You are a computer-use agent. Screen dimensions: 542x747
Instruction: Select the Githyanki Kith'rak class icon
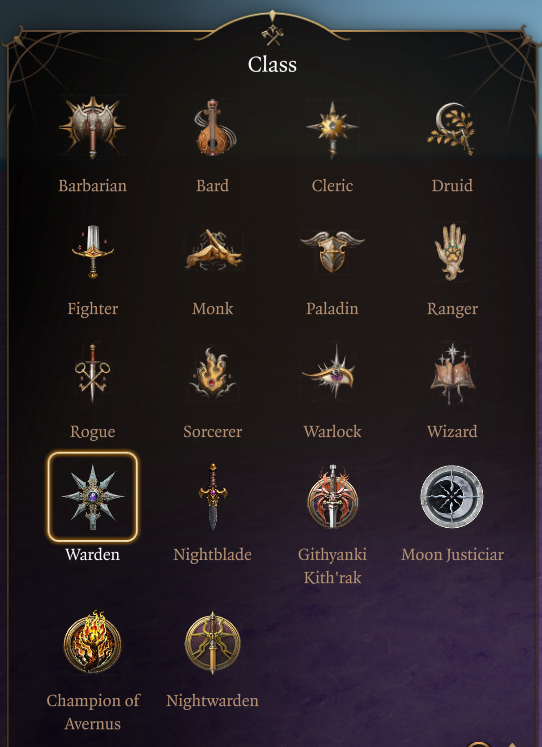point(332,496)
